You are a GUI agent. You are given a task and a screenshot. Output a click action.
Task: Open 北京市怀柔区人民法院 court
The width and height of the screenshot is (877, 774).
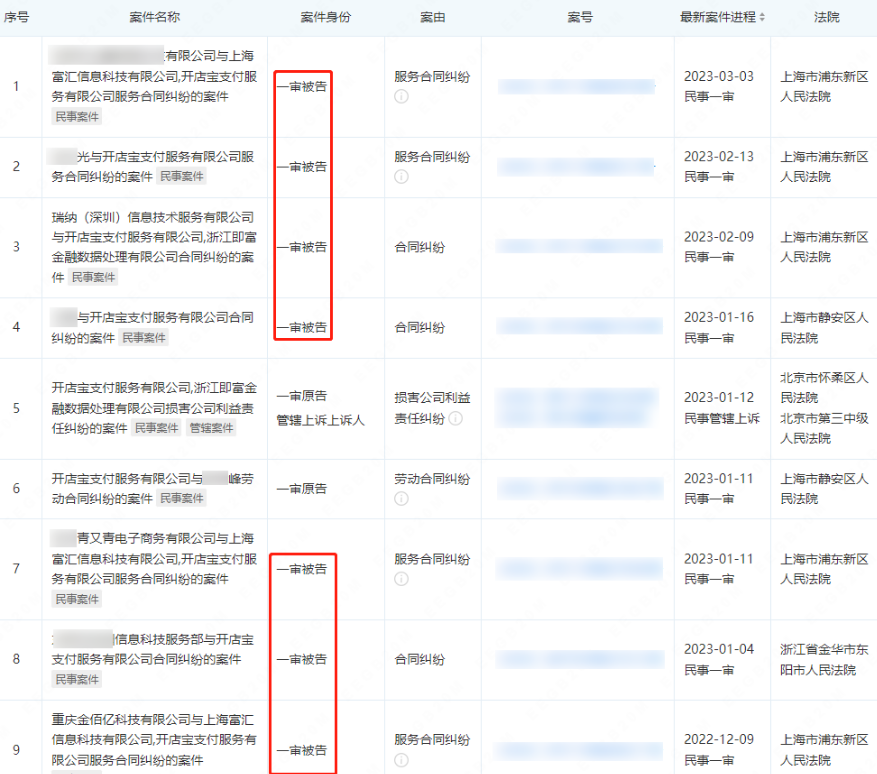tap(824, 388)
